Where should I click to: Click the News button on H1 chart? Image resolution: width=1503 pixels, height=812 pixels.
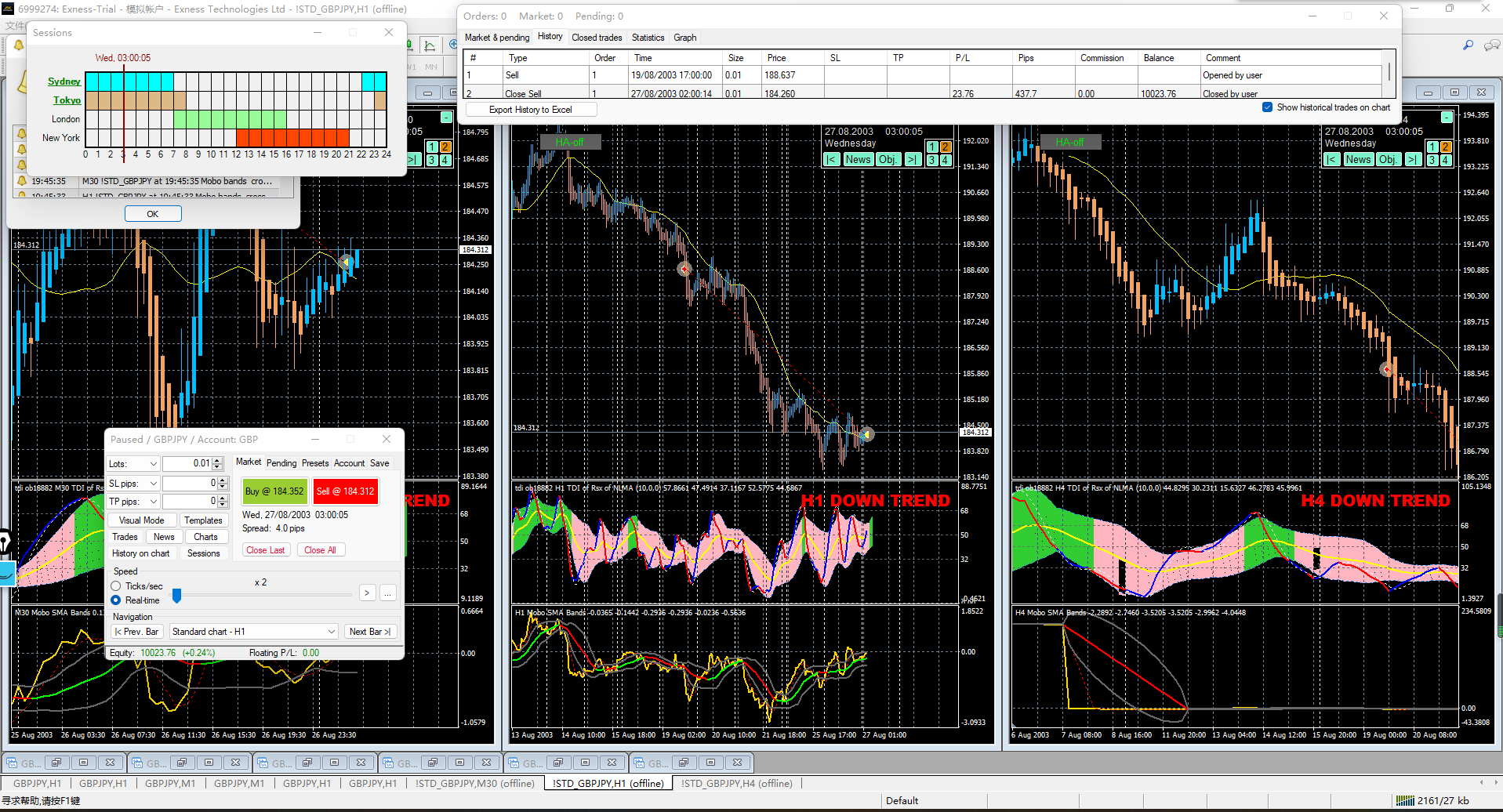(858, 160)
